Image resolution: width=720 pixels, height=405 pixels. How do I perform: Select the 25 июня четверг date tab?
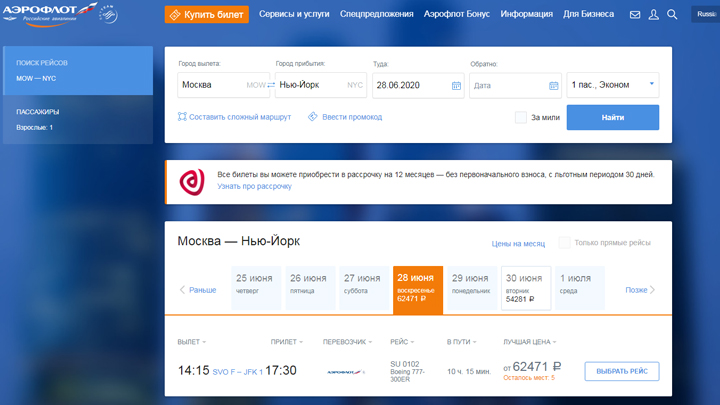(256, 288)
